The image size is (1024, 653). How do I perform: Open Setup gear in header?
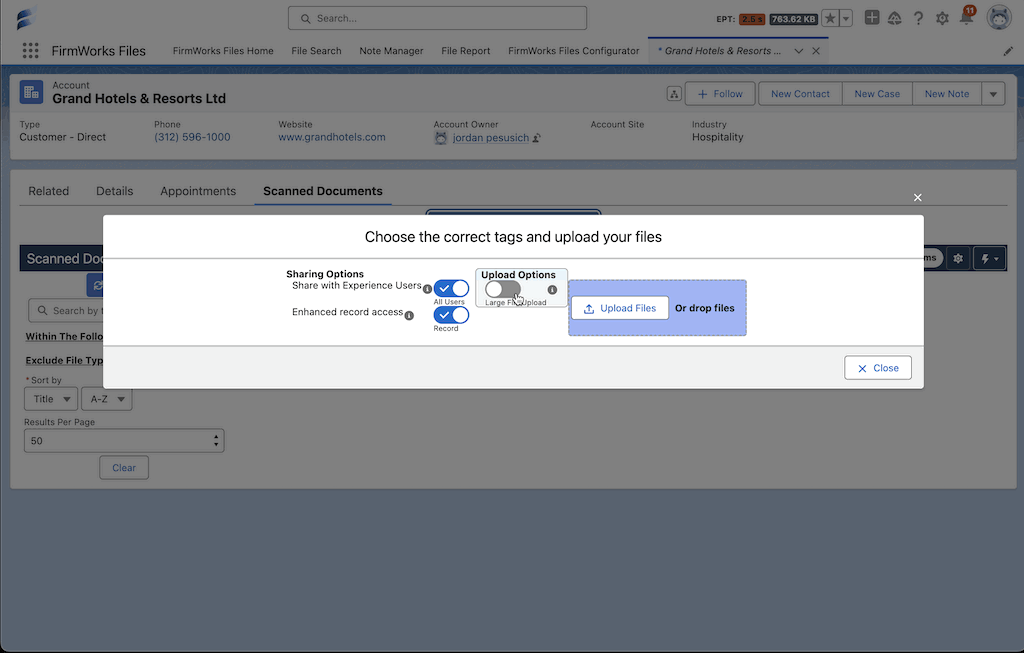coord(942,18)
